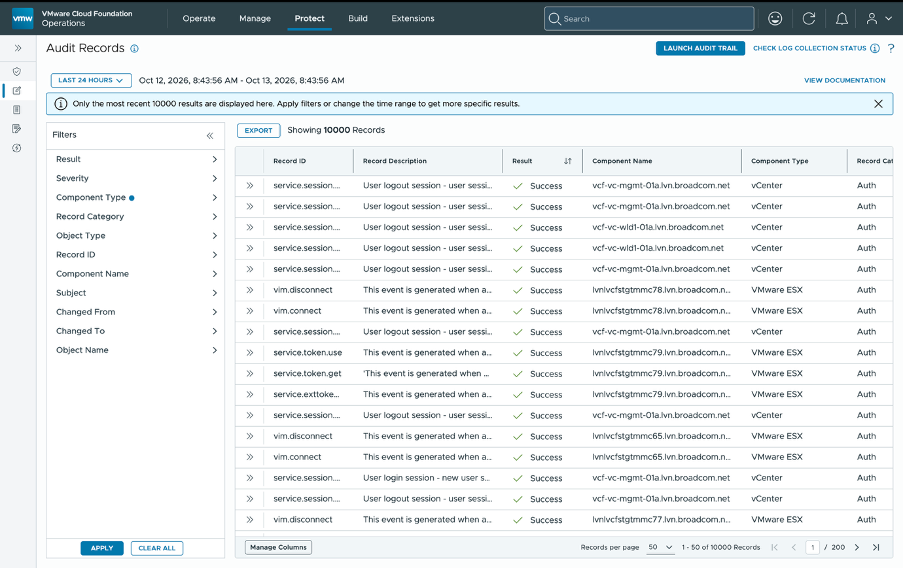Expand the service.token.get row details
Screen dimensions: 904x568
(250, 374)
